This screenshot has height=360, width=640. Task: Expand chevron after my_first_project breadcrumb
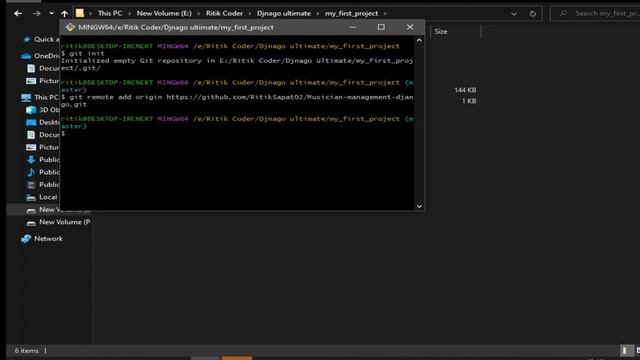click(x=385, y=13)
